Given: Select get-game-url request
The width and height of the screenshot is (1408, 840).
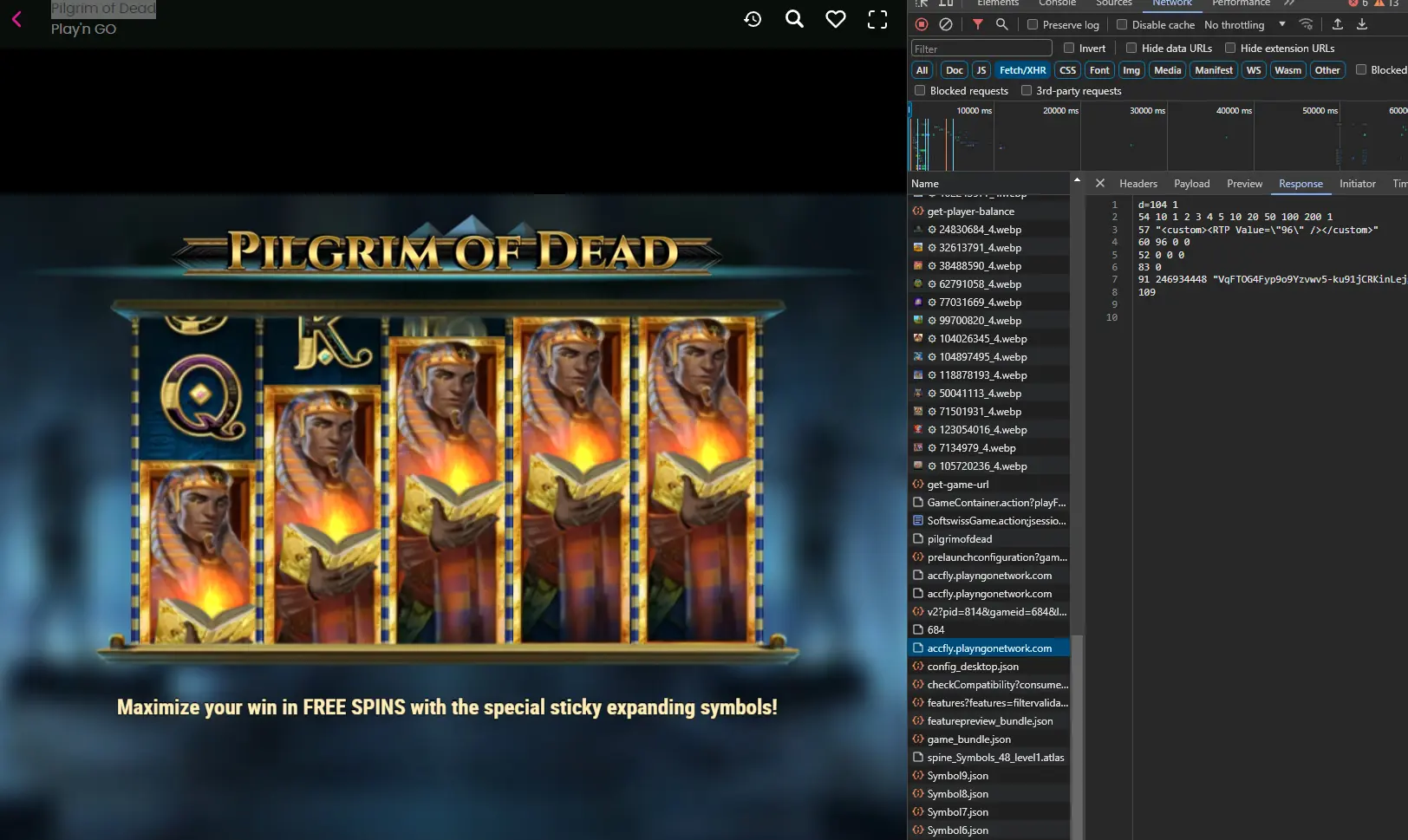Looking at the screenshot, I should [988, 485].
